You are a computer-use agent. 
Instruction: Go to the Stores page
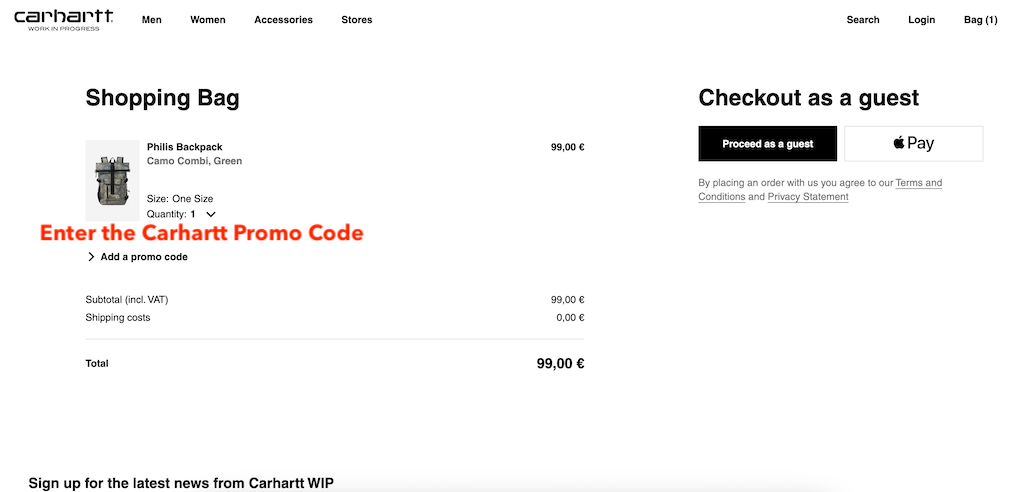pos(357,20)
